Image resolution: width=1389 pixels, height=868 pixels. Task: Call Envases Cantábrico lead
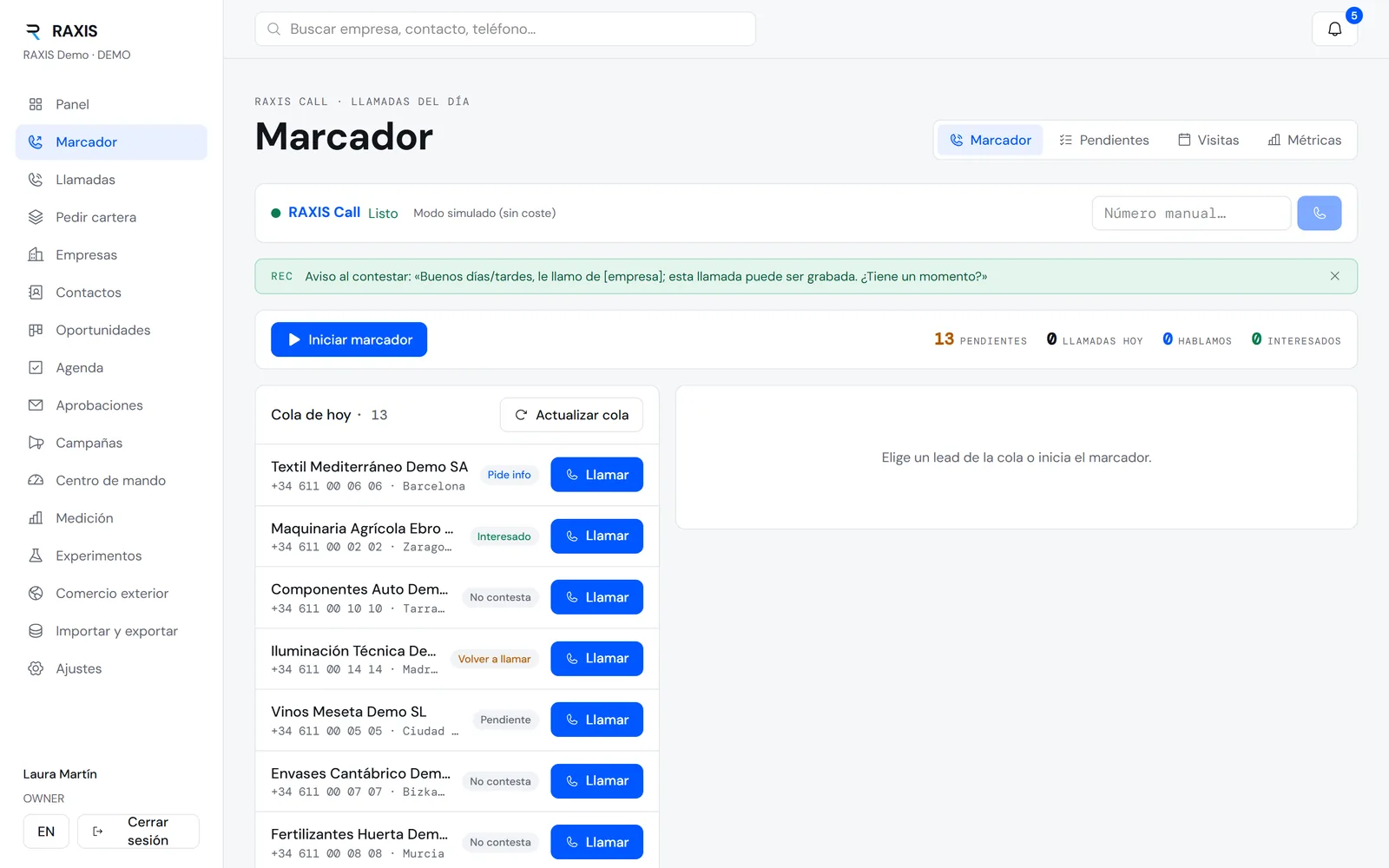596,780
